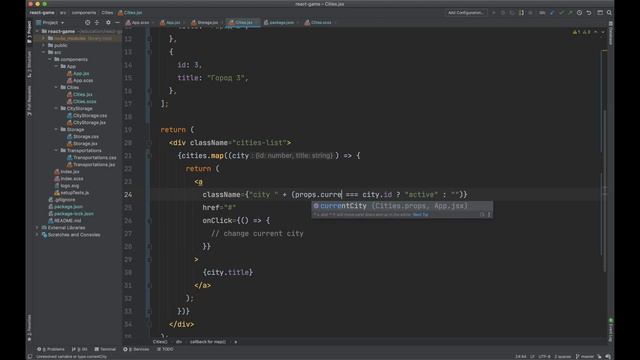Accept the currentCity autocomplete suggestion
The height and width of the screenshot is (360, 640).
click(x=402, y=206)
